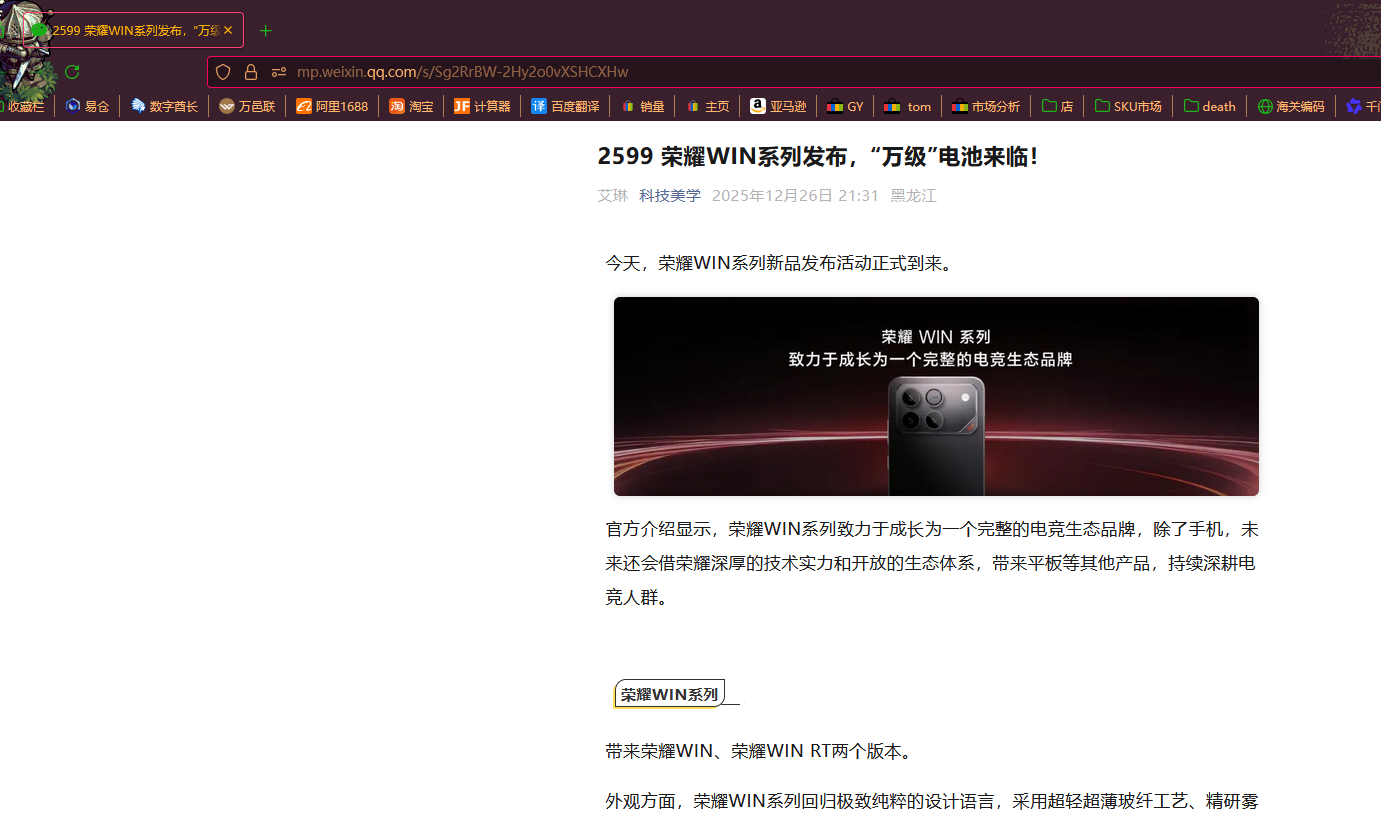Open tom bookmark
This screenshot has height=827, width=1381.
click(908, 106)
